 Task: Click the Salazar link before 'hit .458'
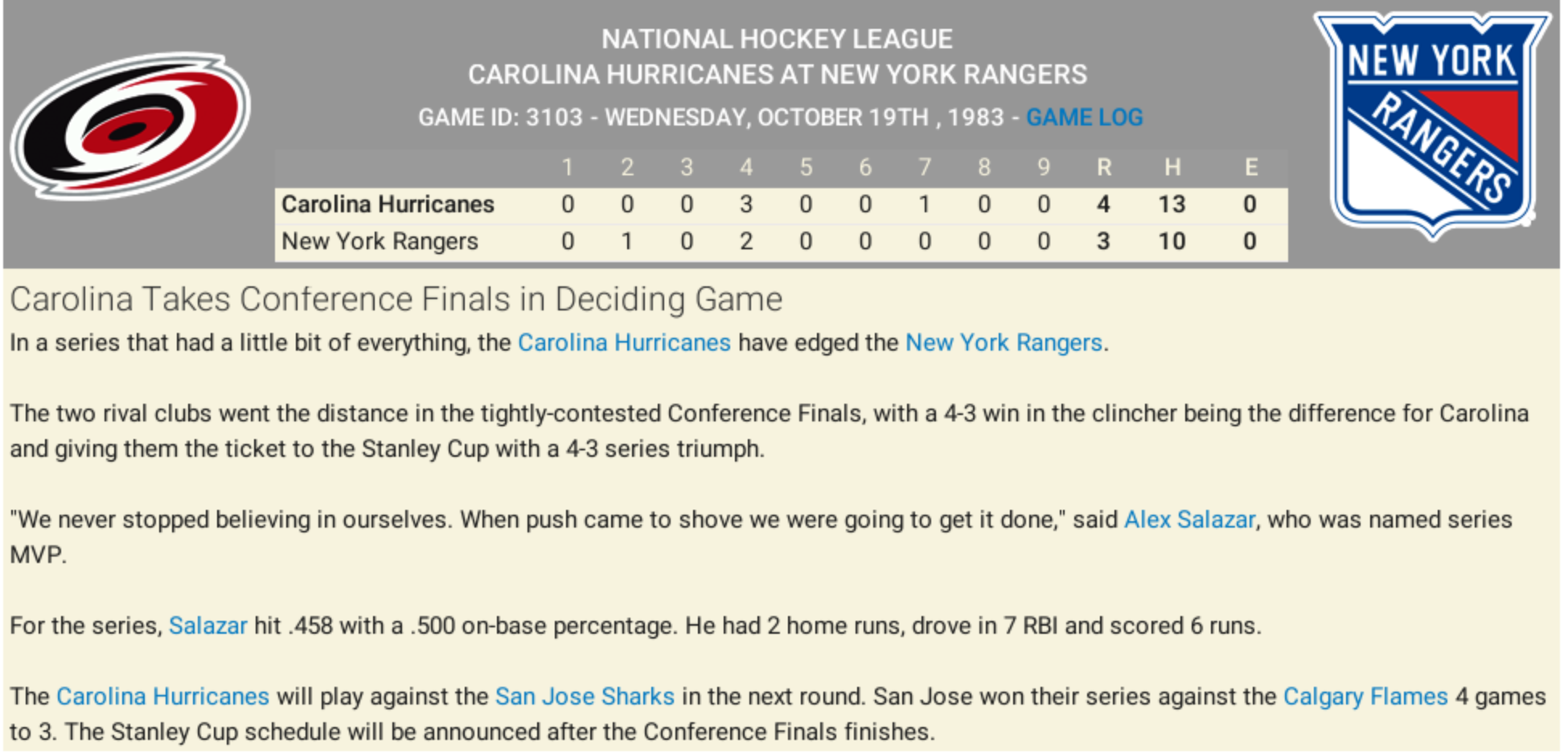[207, 626]
